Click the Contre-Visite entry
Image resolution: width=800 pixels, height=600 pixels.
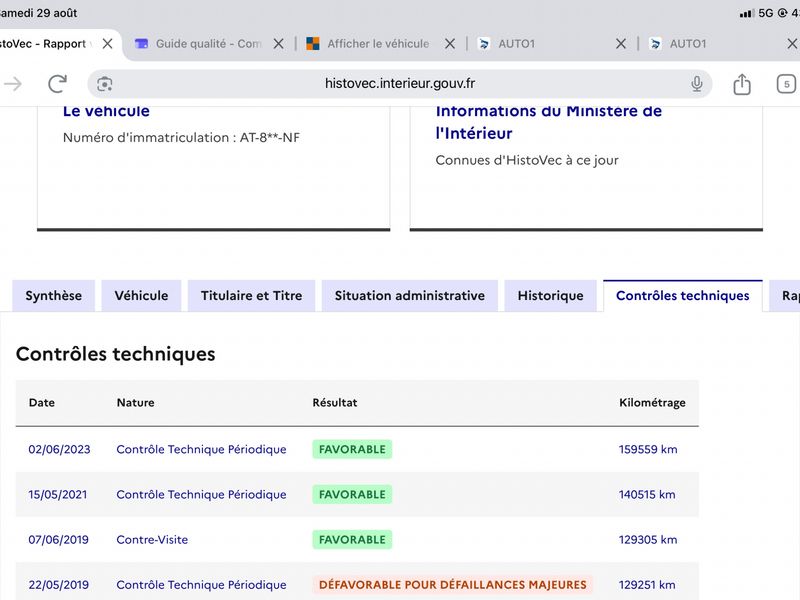[152, 540]
